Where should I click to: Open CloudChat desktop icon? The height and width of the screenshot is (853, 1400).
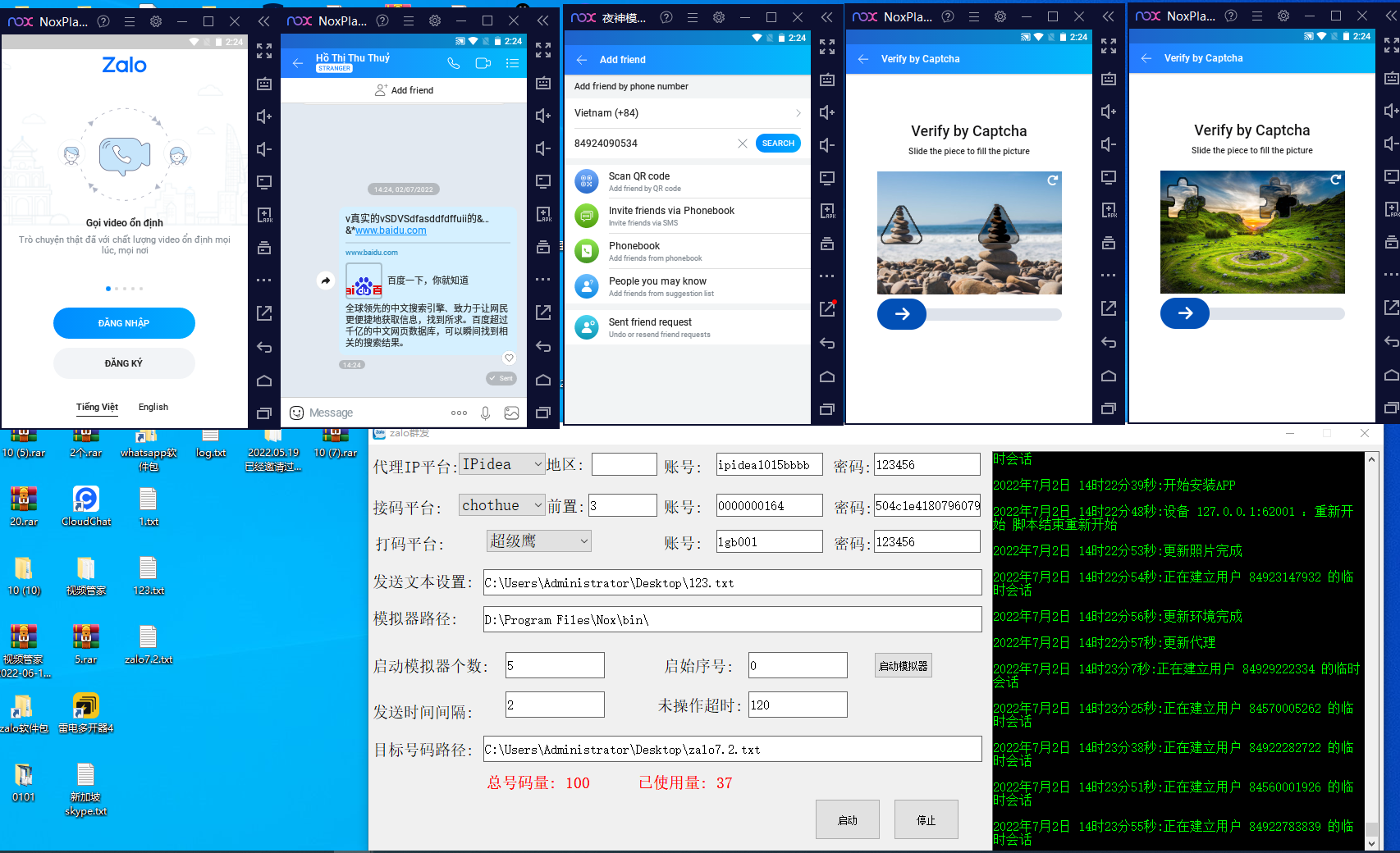tap(85, 506)
